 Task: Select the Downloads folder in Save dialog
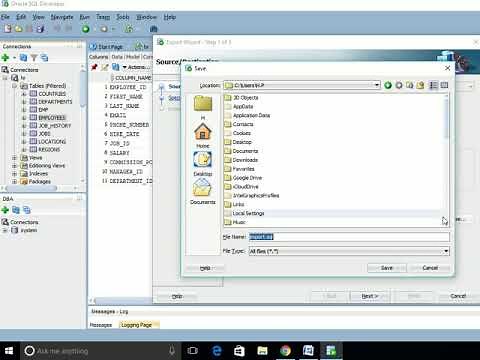(245, 160)
